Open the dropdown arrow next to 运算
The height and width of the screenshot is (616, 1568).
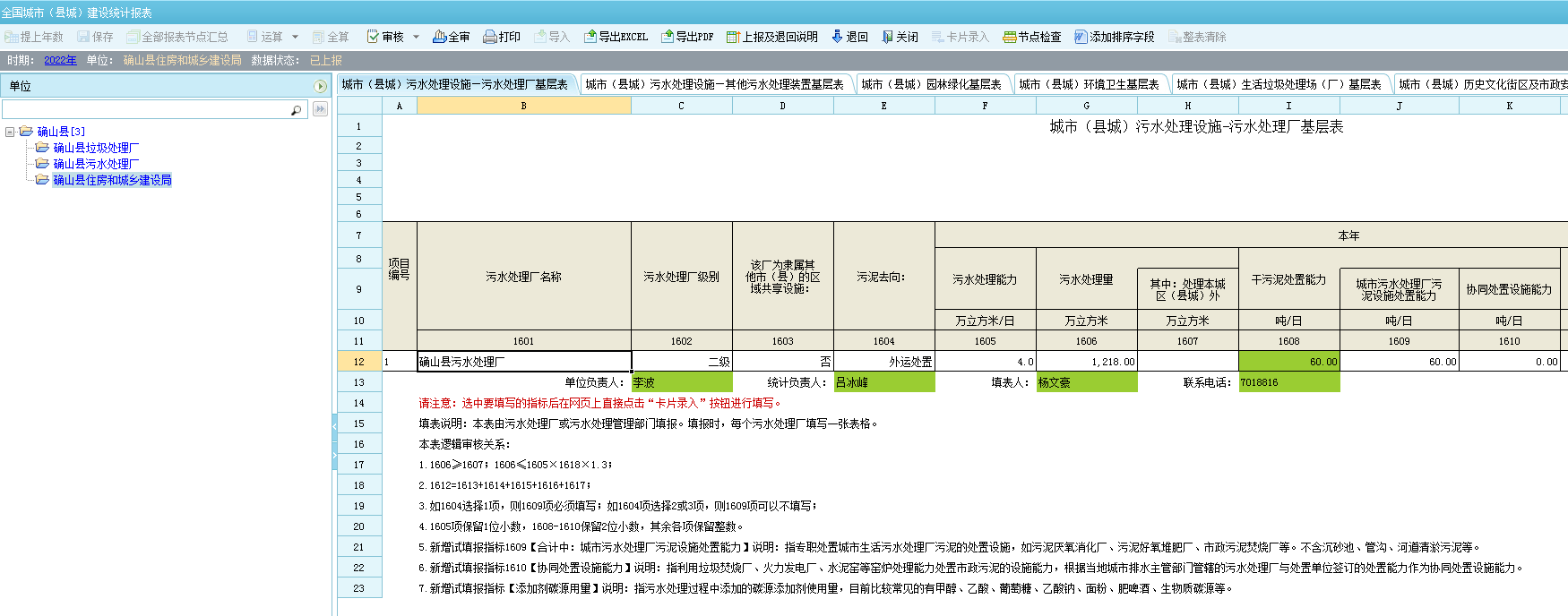[x=295, y=37]
